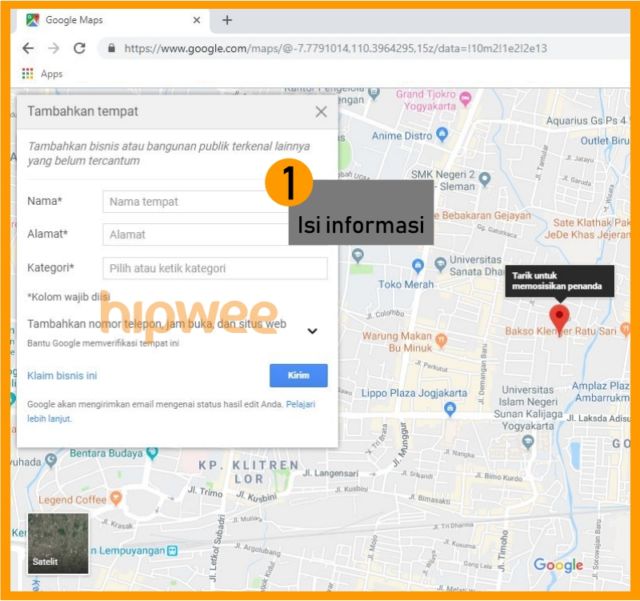Click the Bentara Budaya map pin
Screen dimensions: 640x601
click(152, 452)
